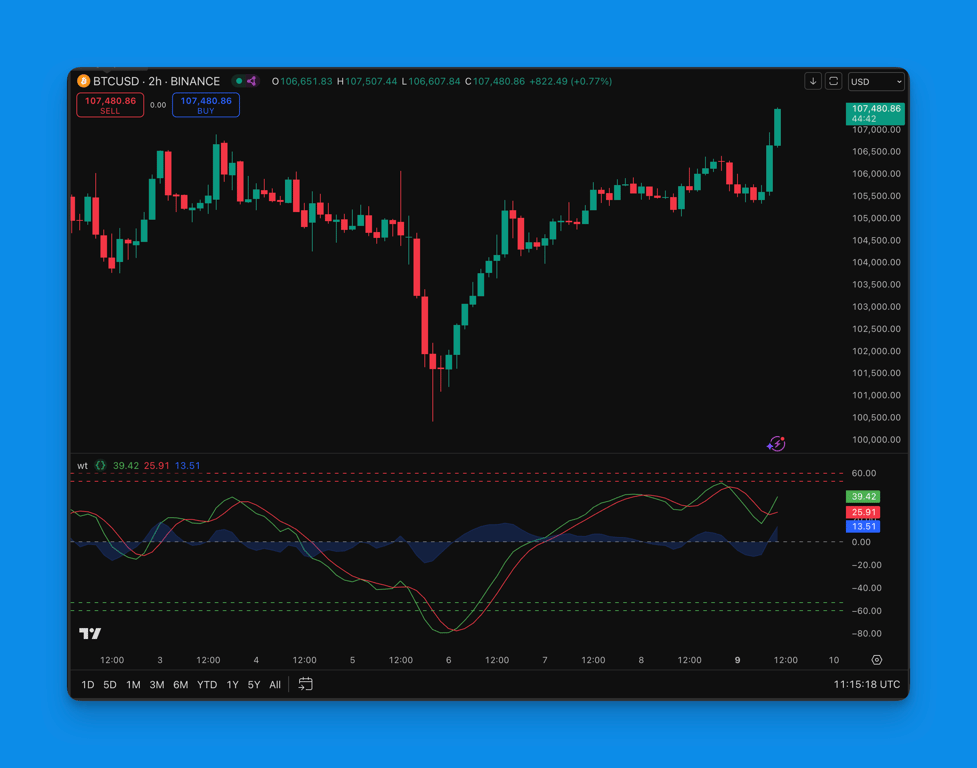The image size is (977, 768).
Task: Click the bold date 9 on time axis
Action: click(x=737, y=660)
